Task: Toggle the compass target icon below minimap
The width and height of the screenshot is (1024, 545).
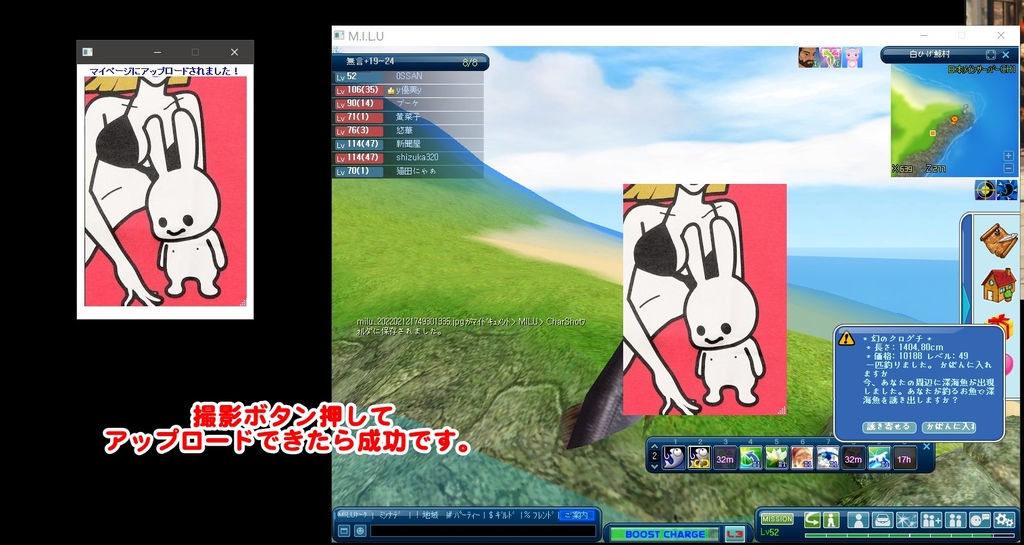Action: [x=985, y=189]
